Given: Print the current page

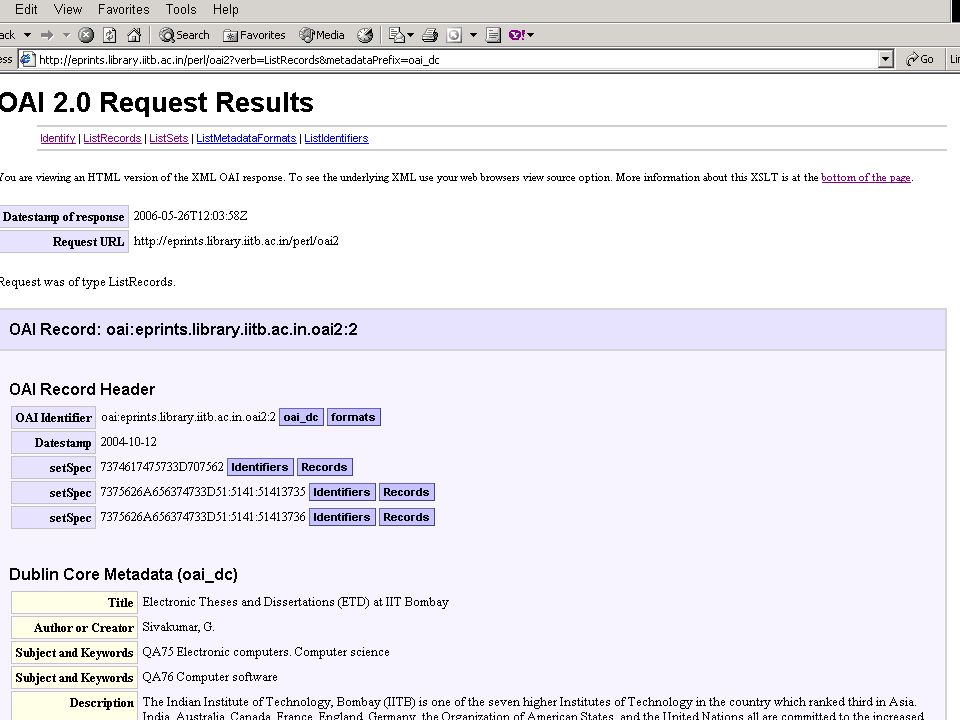Looking at the screenshot, I should click(x=430, y=35).
